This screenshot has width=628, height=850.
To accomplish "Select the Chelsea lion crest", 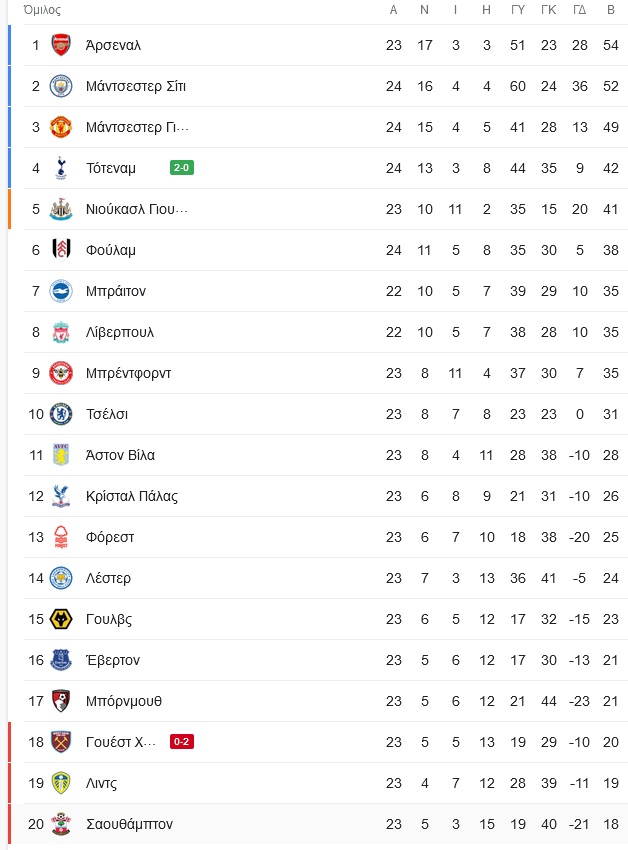I will point(61,414).
